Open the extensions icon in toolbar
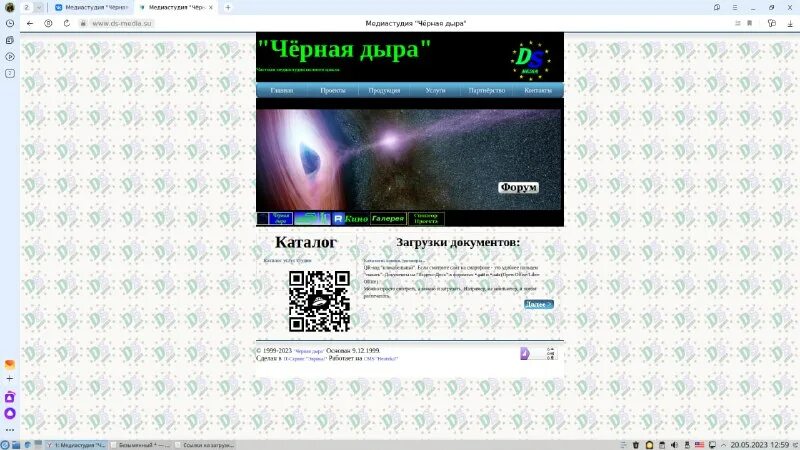The height and width of the screenshot is (450, 800). pyautogui.click(x=771, y=23)
